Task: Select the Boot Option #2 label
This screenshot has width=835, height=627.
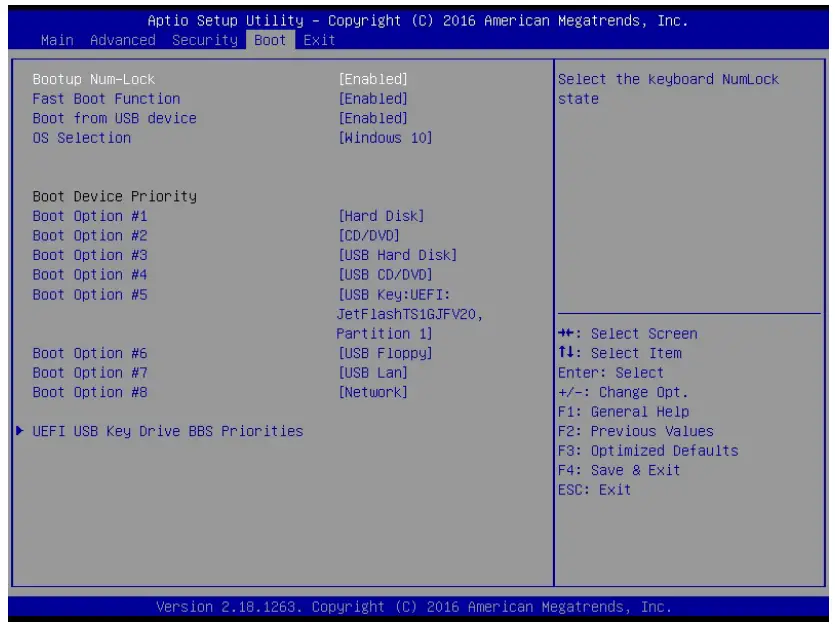Action: [x=90, y=235]
